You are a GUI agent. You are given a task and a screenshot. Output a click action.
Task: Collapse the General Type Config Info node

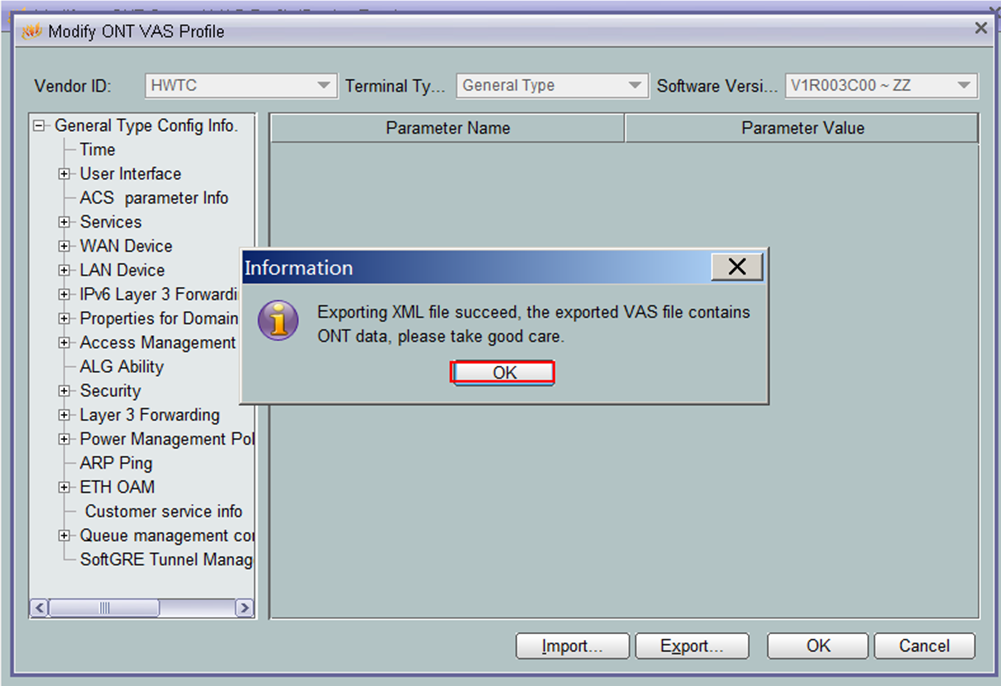tap(40, 126)
